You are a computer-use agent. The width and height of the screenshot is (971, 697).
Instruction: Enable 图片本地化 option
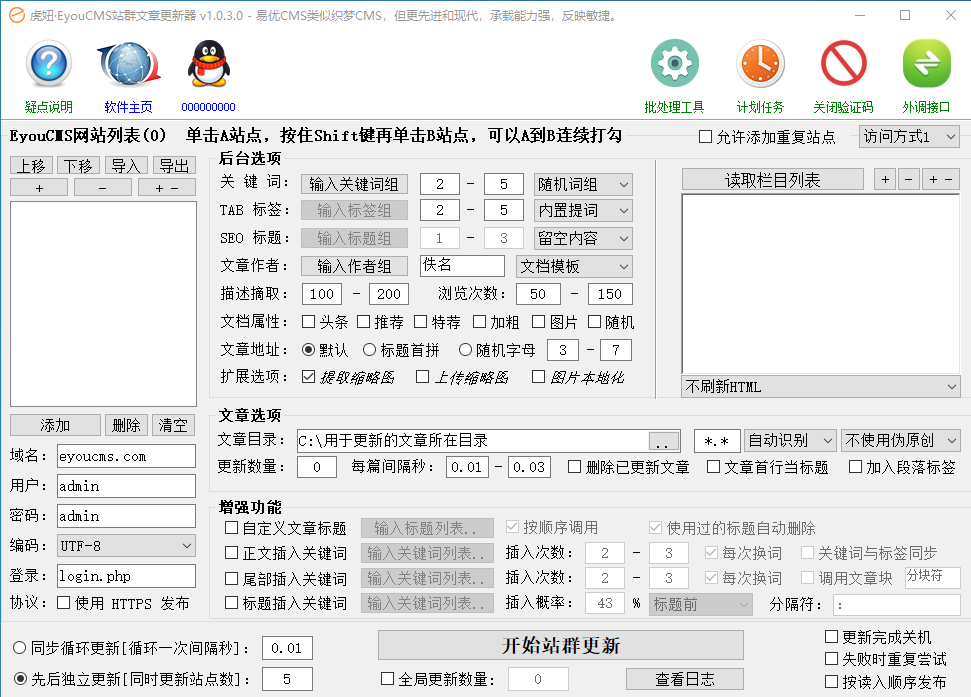538,376
